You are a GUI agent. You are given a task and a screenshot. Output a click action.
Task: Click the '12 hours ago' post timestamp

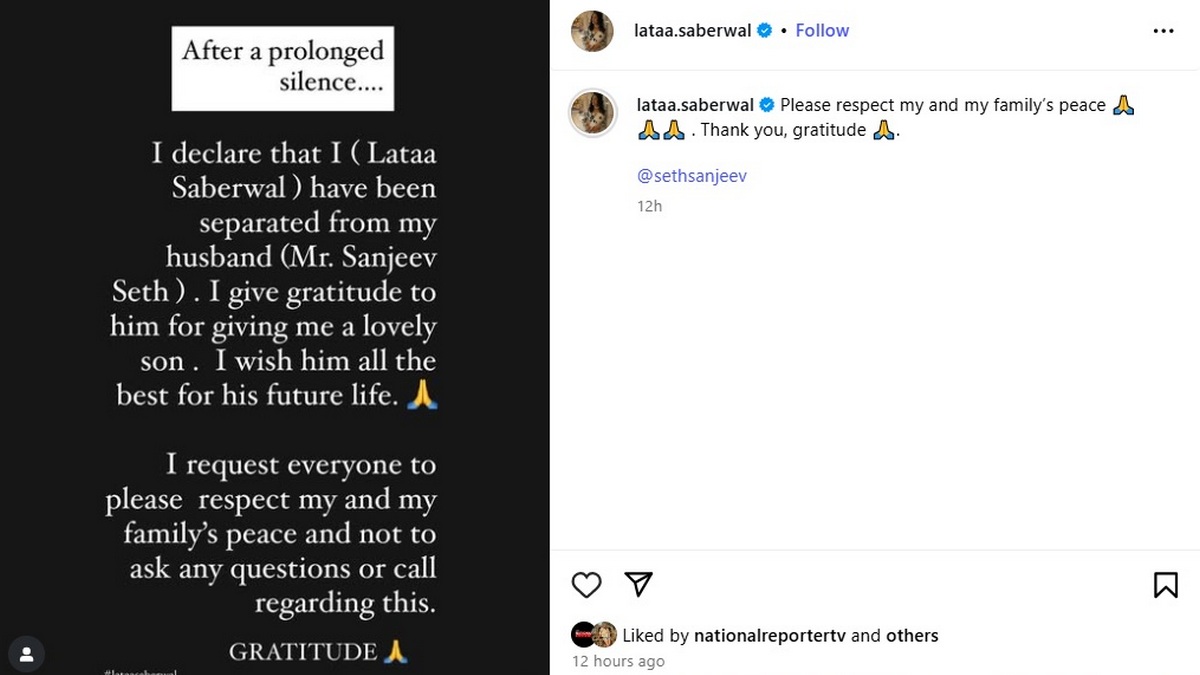618,661
